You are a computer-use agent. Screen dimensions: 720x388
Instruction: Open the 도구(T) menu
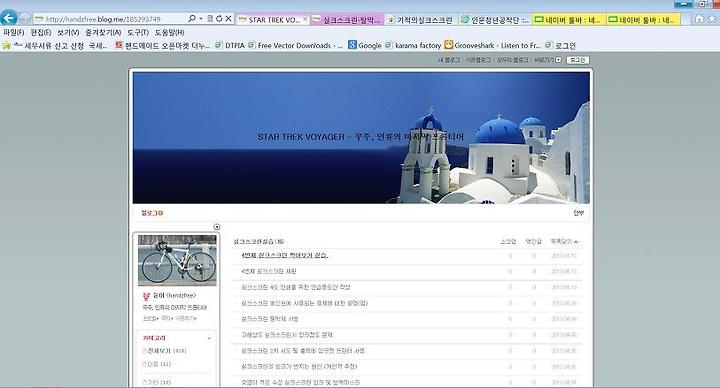coord(138,33)
